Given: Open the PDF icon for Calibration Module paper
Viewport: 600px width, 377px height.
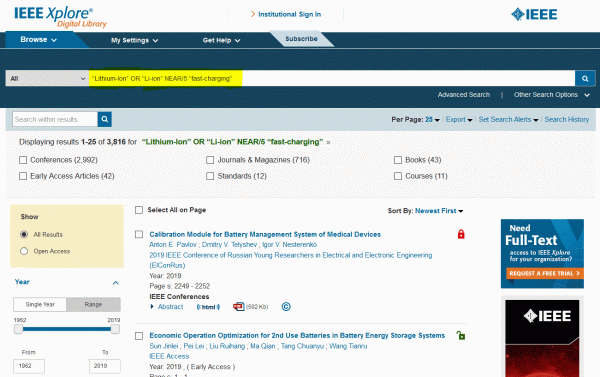Looking at the screenshot, I should pyautogui.click(x=238, y=307).
